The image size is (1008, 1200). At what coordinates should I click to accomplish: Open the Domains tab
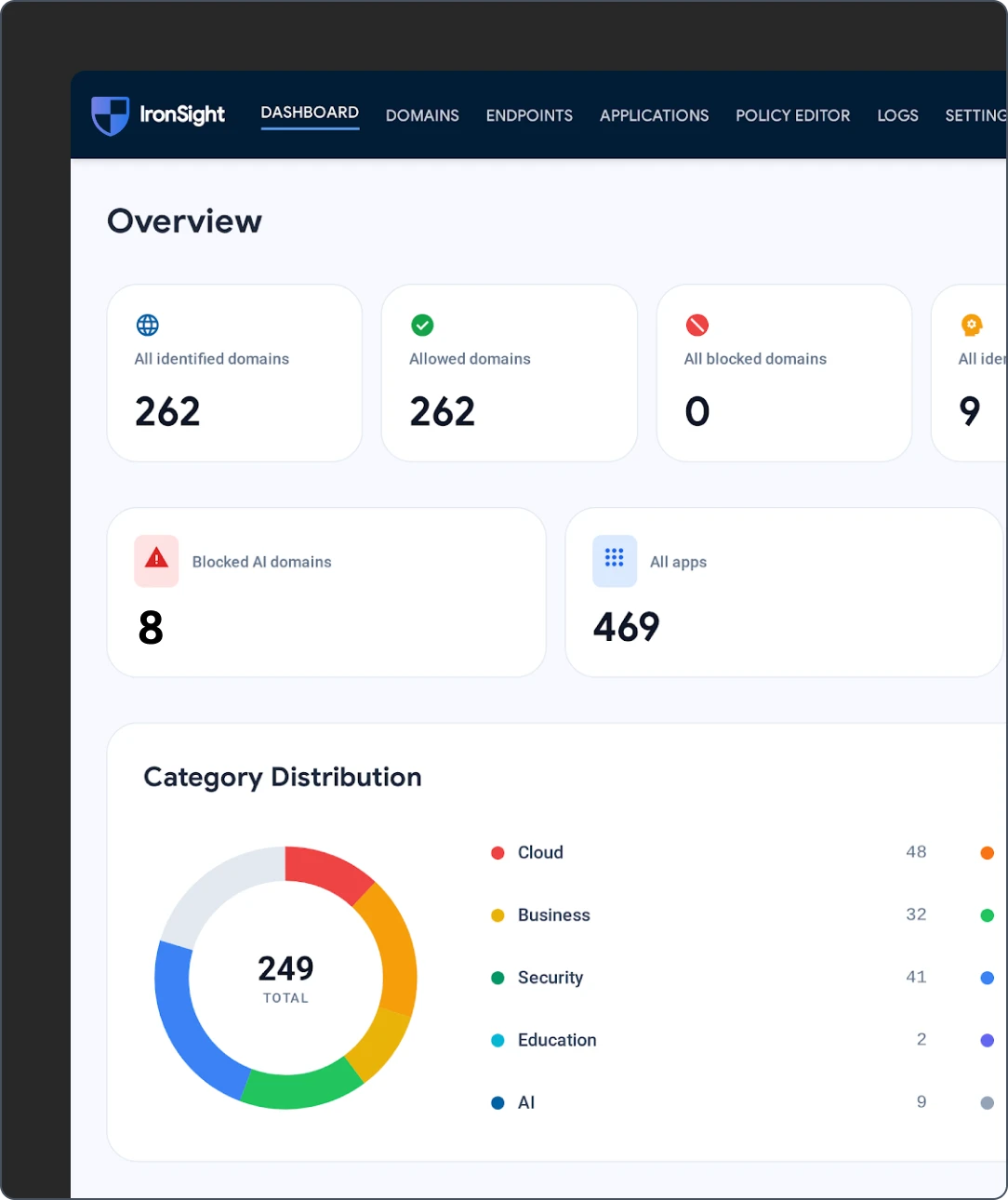pyautogui.click(x=422, y=115)
